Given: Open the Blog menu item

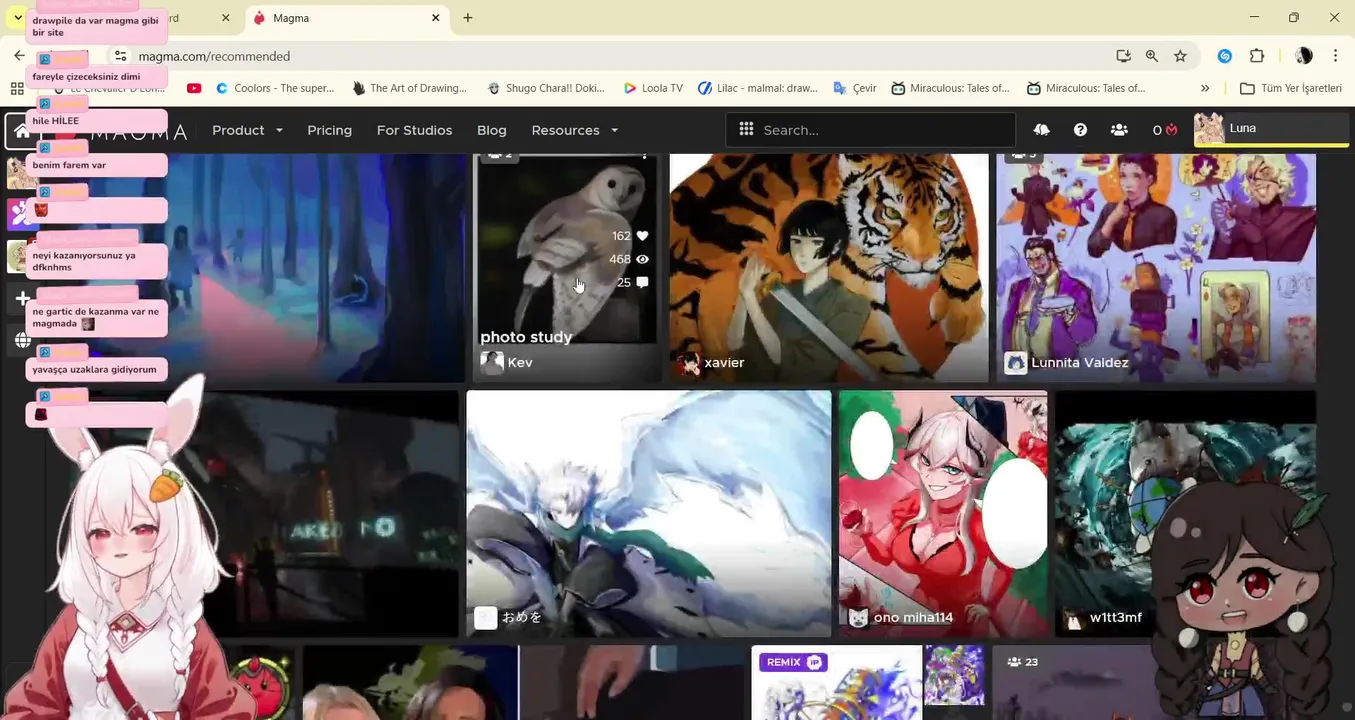Looking at the screenshot, I should (492, 130).
